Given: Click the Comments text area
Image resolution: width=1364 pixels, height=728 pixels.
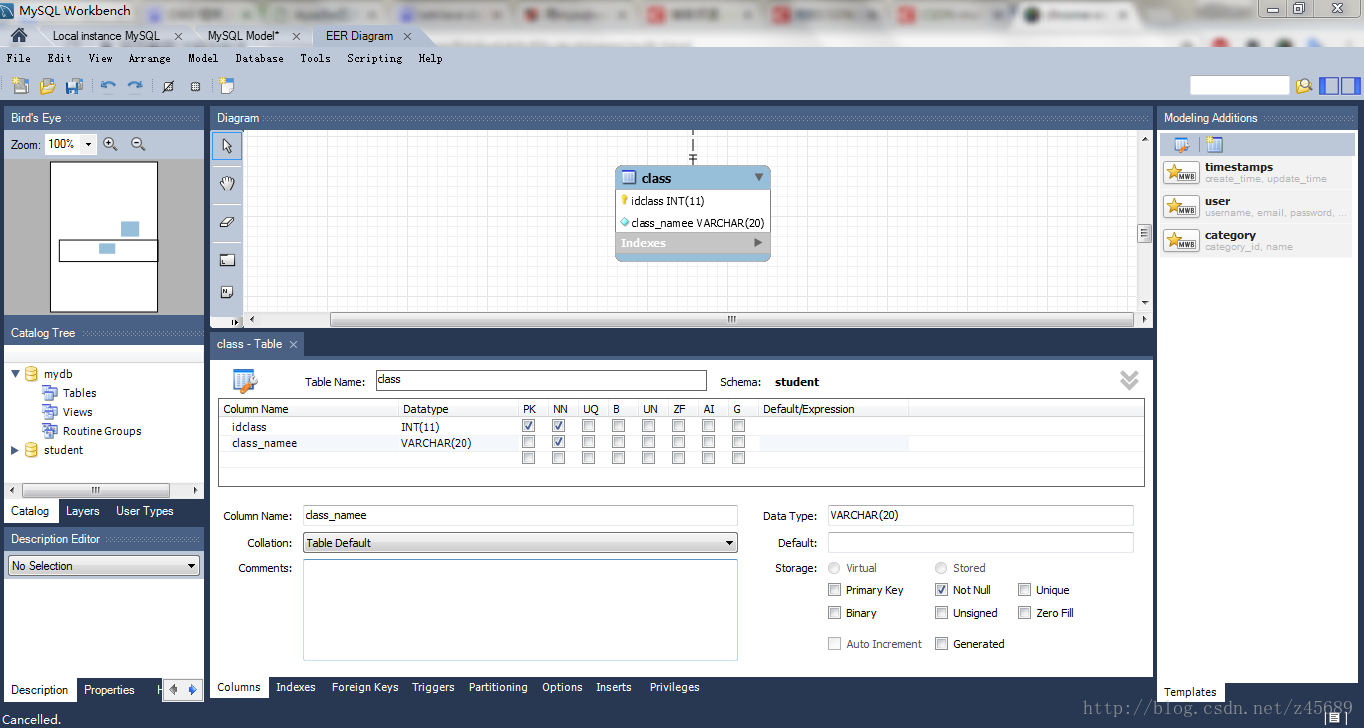Looking at the screenshot, I should coord(520,609).
